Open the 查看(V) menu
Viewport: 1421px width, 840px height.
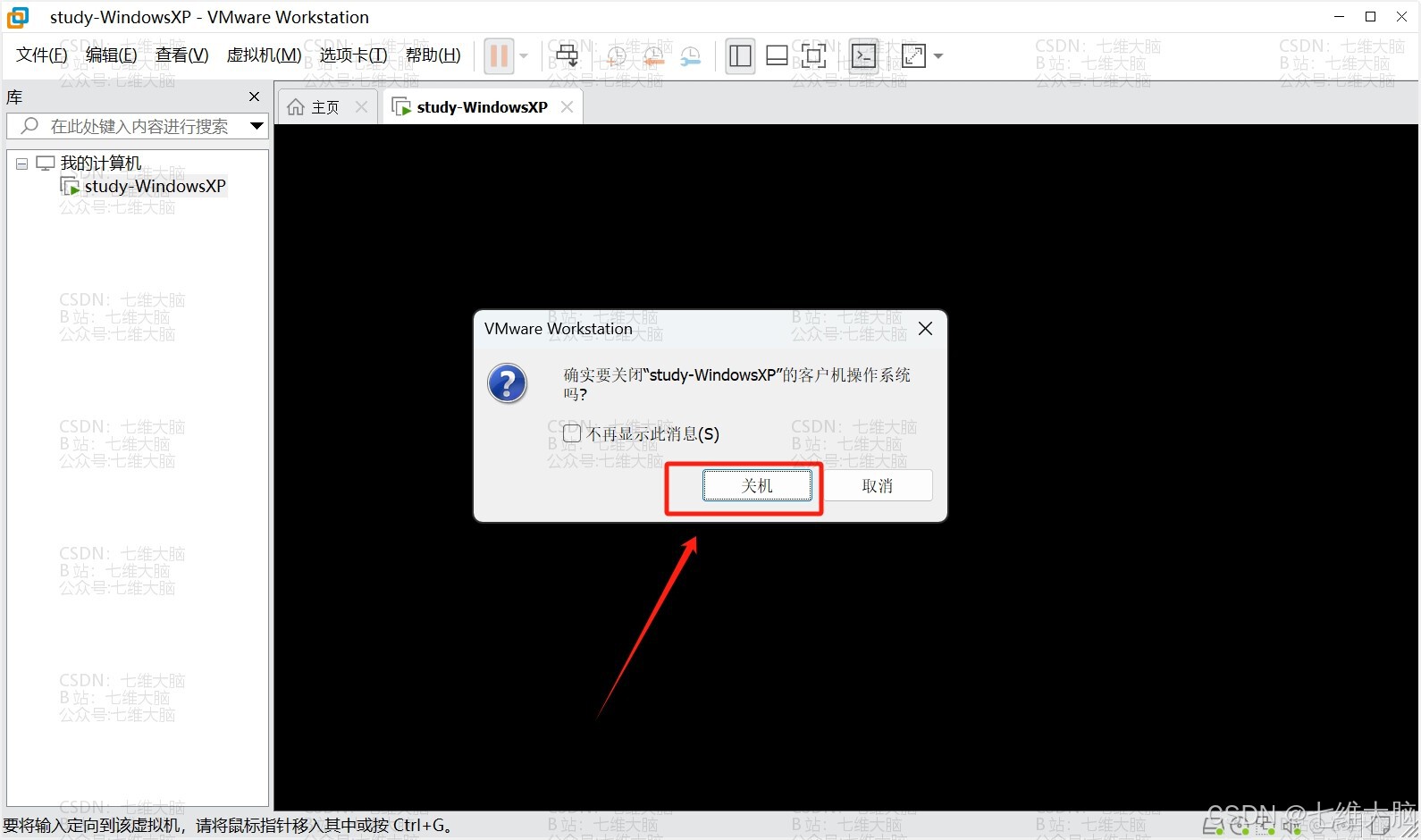click(182, 55)
